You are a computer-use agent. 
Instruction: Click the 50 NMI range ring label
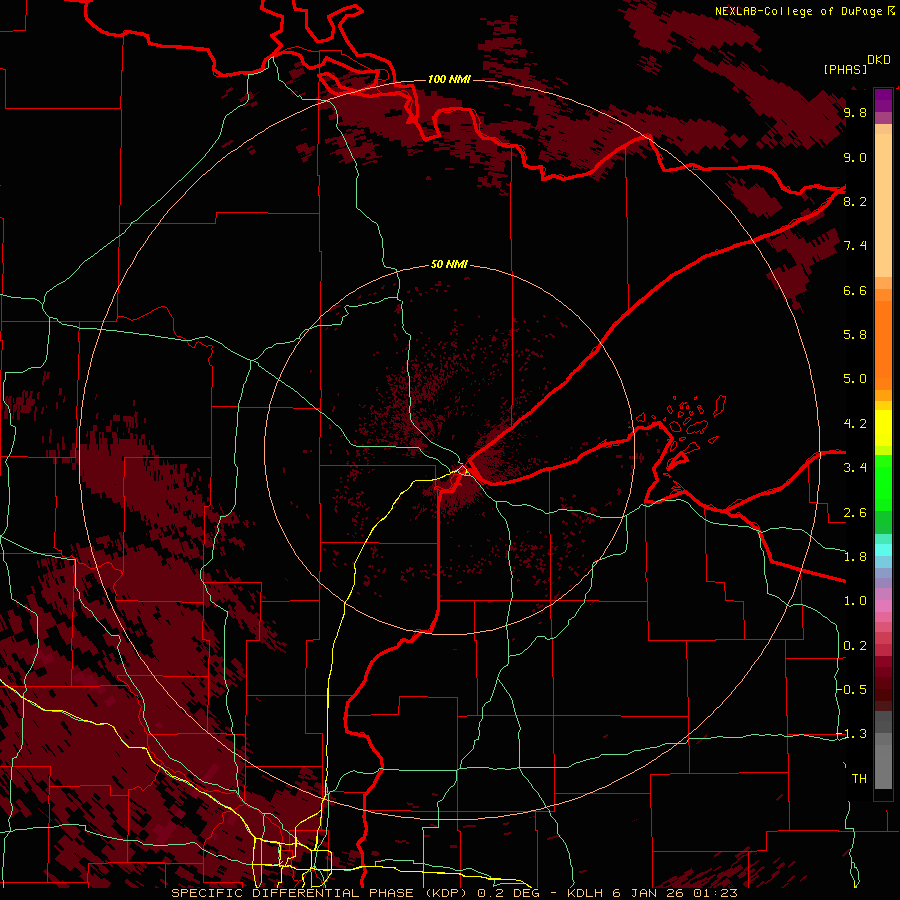click(x=449, y=265)
